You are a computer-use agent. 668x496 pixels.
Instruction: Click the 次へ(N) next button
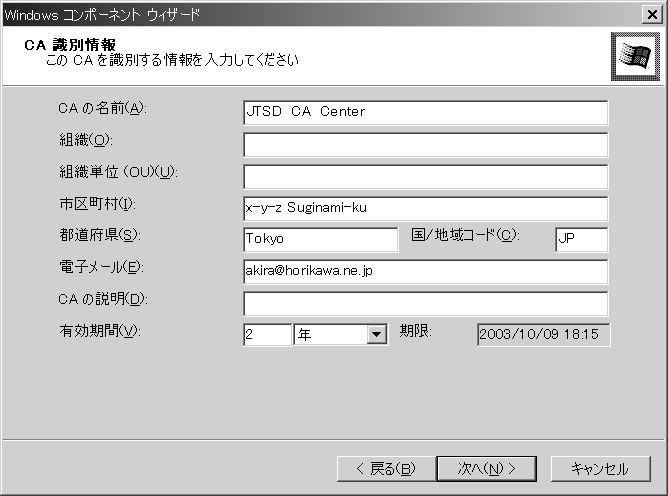tap(487, 469)
